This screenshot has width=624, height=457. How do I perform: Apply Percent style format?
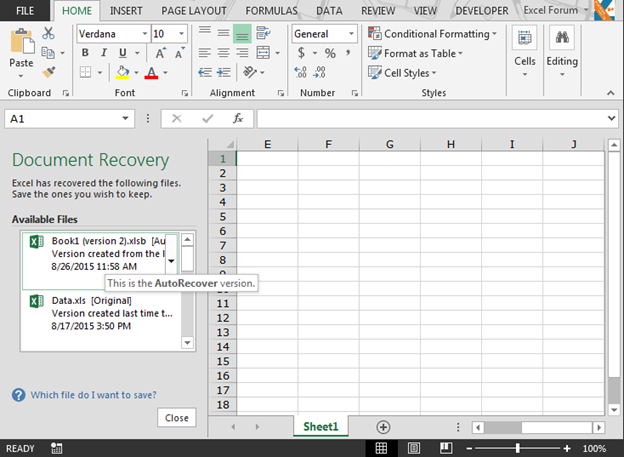point(330,53)
